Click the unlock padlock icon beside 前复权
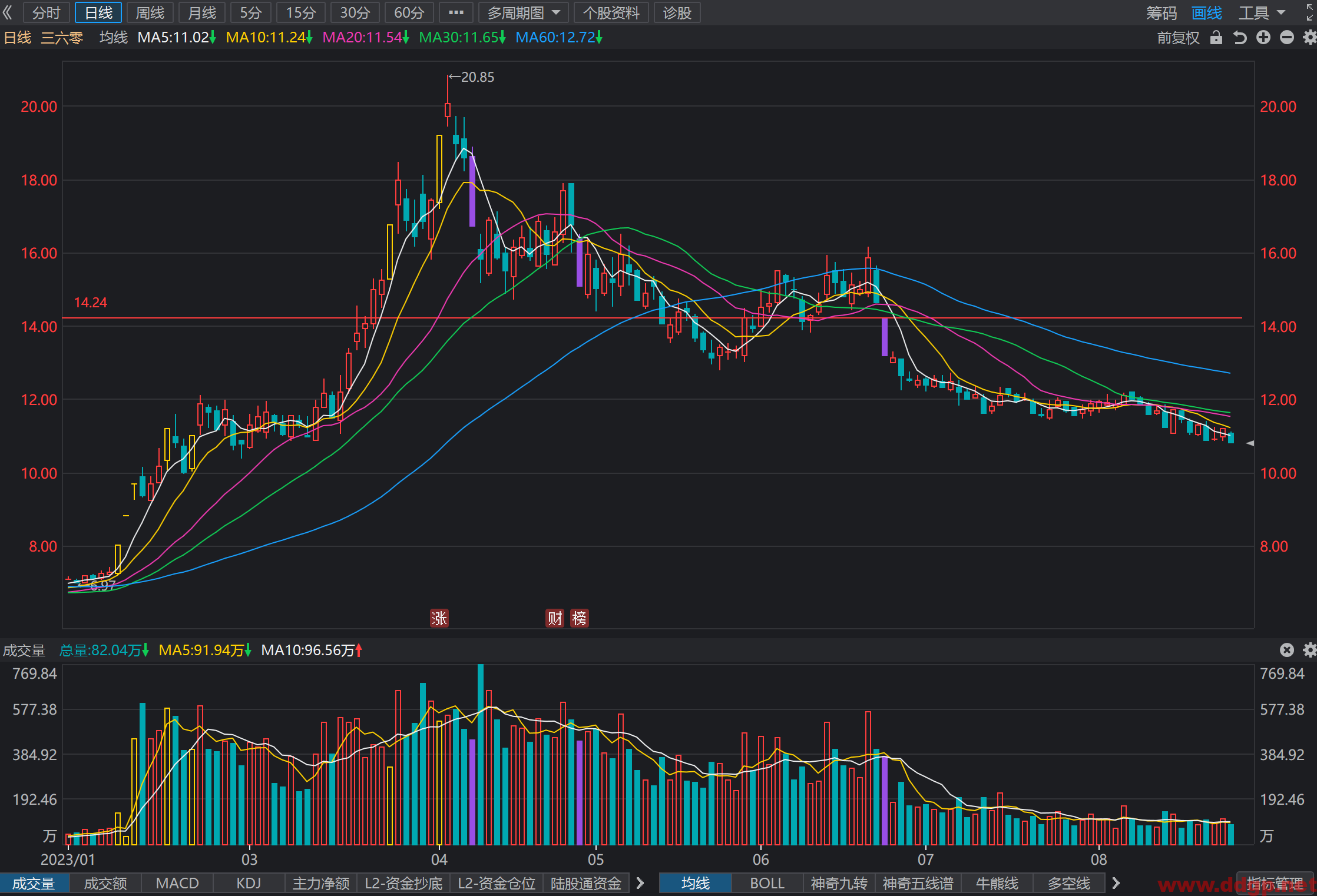Viewport: 1317px width, 896px height. [1216, 38]
